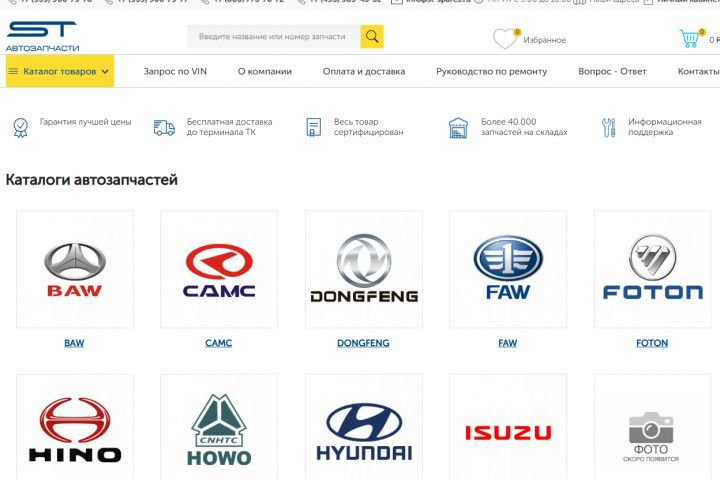720x480 pixels.
Task: Follow the BAW text link
Action: click(74, 343)
